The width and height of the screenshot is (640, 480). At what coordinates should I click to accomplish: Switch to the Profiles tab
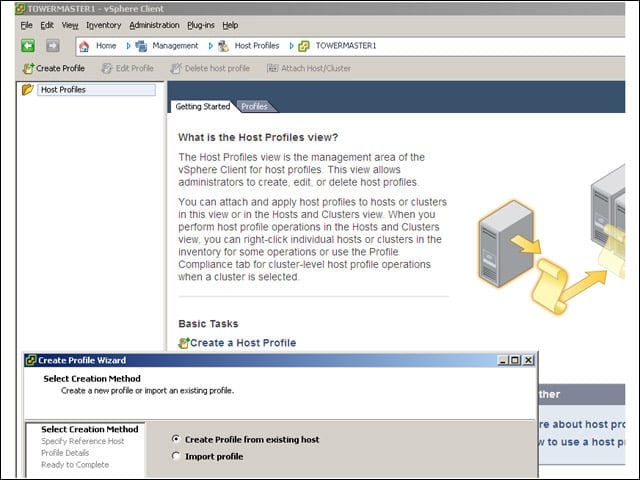[x=254, y=107]
